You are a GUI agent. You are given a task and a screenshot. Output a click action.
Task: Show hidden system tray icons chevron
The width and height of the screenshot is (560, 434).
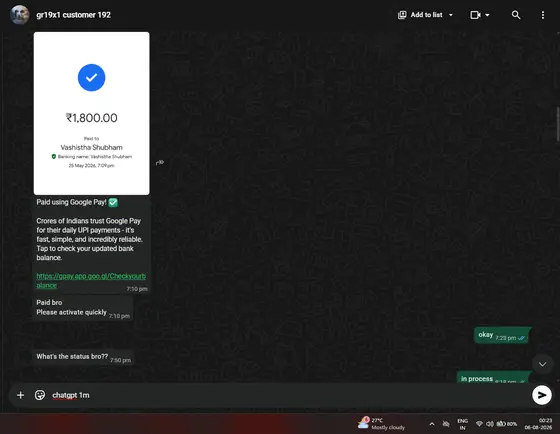[432, 424]
